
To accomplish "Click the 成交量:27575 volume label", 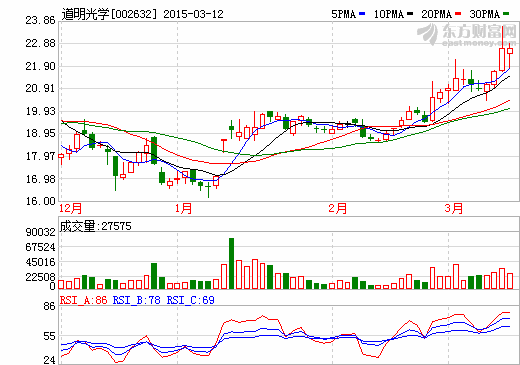I will [x=96, y=226].
